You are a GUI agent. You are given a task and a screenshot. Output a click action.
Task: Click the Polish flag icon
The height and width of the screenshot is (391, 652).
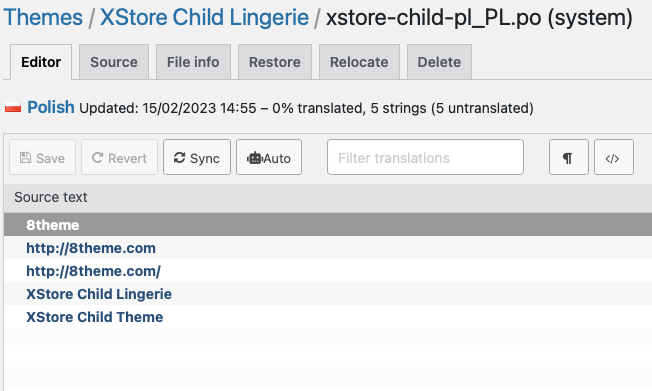[13, 108]
